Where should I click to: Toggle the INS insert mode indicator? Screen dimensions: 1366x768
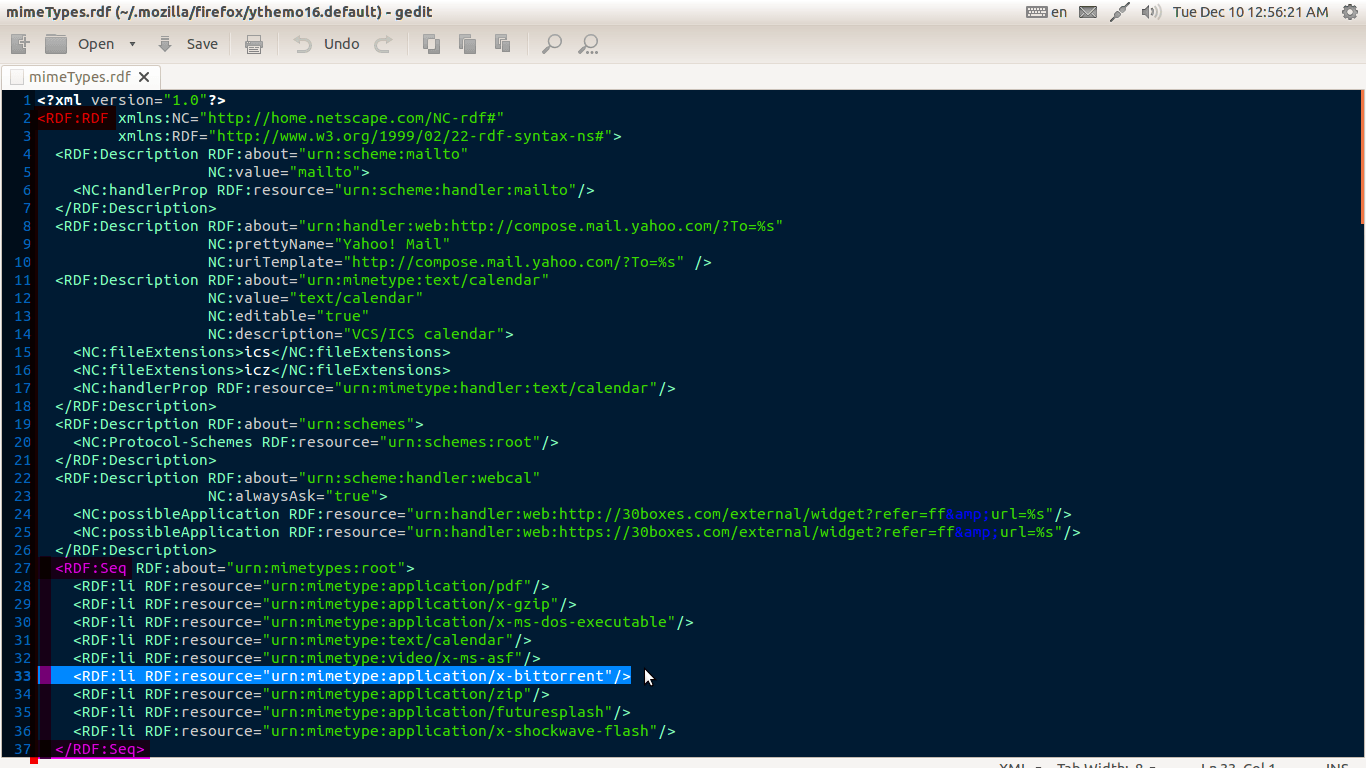point(1336,766)
